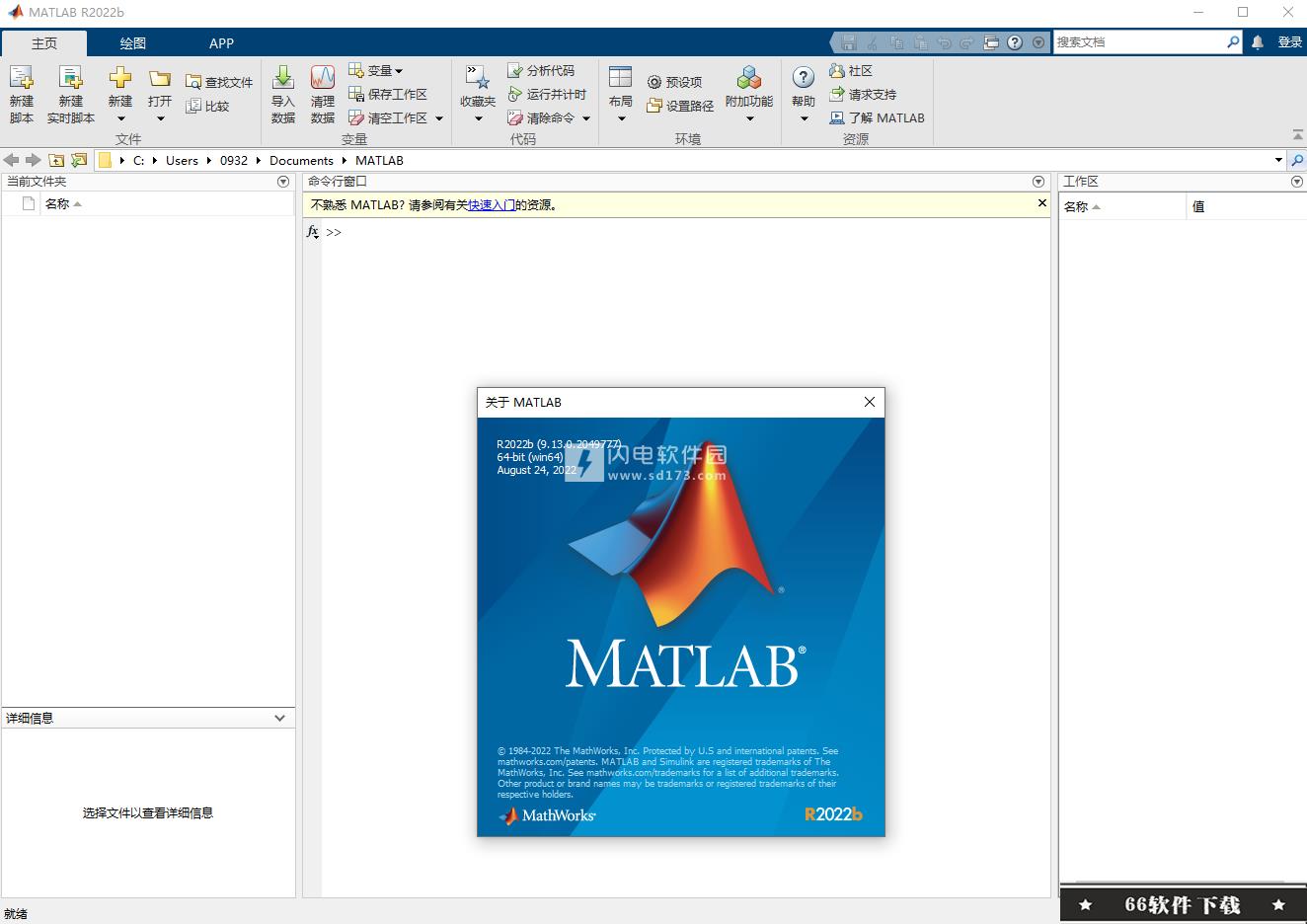Open the 布局 layout icon
The height and width of the screenshot is (924, 1307).
(x=621, y=78)
